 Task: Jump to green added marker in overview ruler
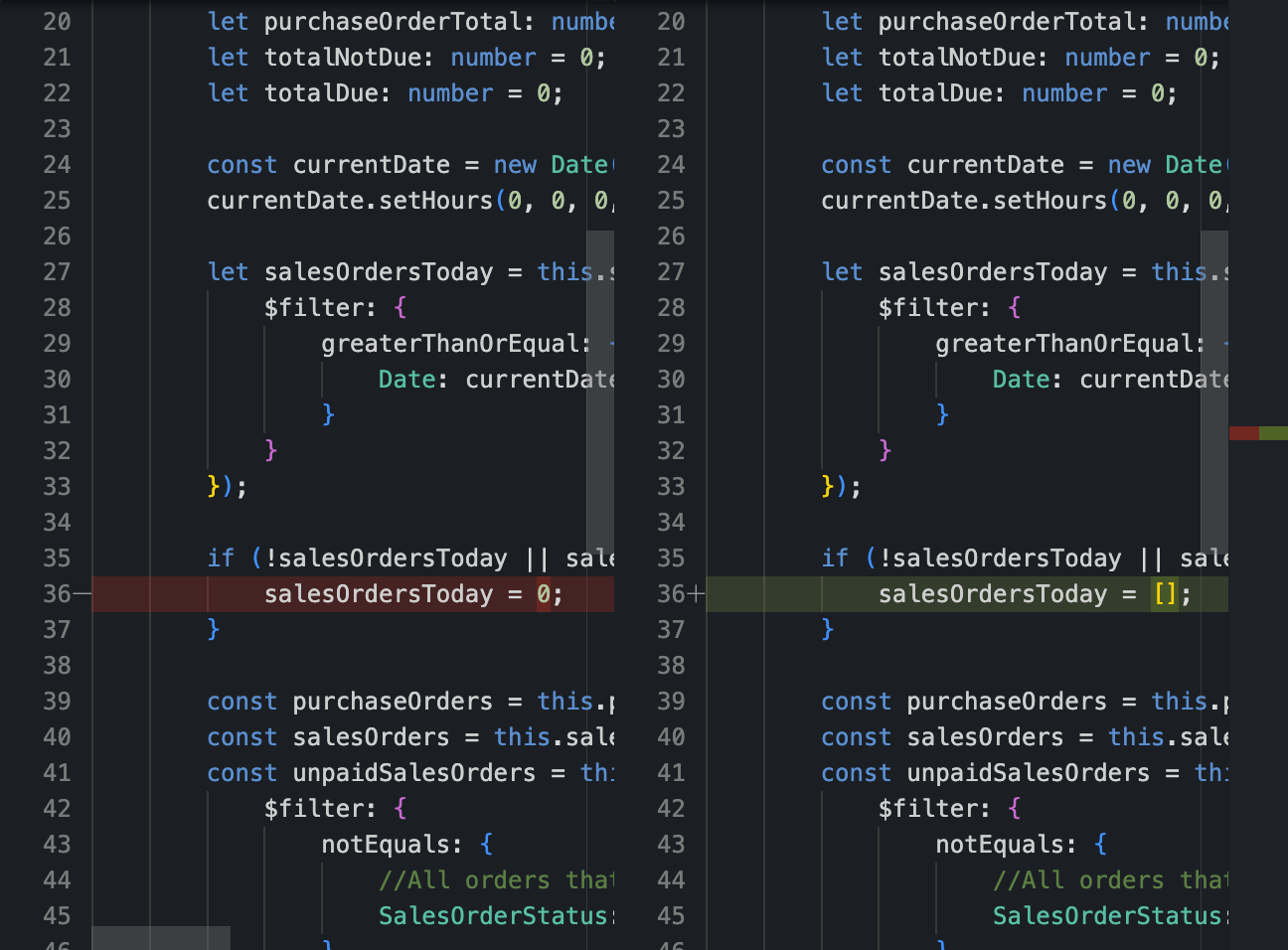point(1273,433)
